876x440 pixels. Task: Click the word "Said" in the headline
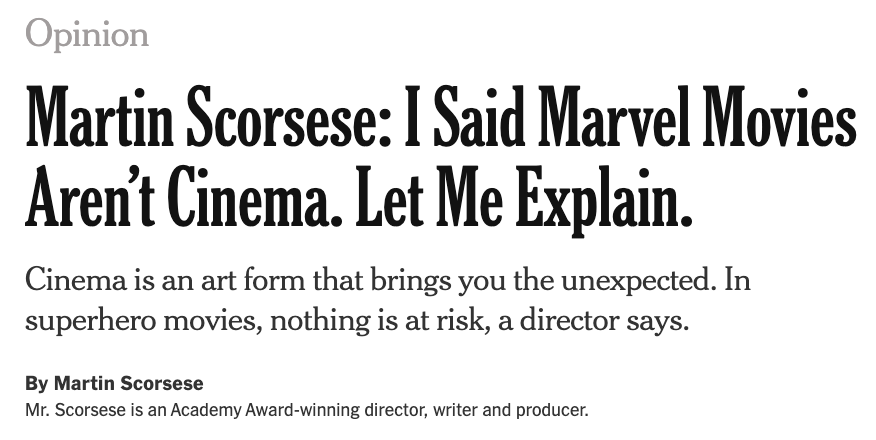click(479, 117)
